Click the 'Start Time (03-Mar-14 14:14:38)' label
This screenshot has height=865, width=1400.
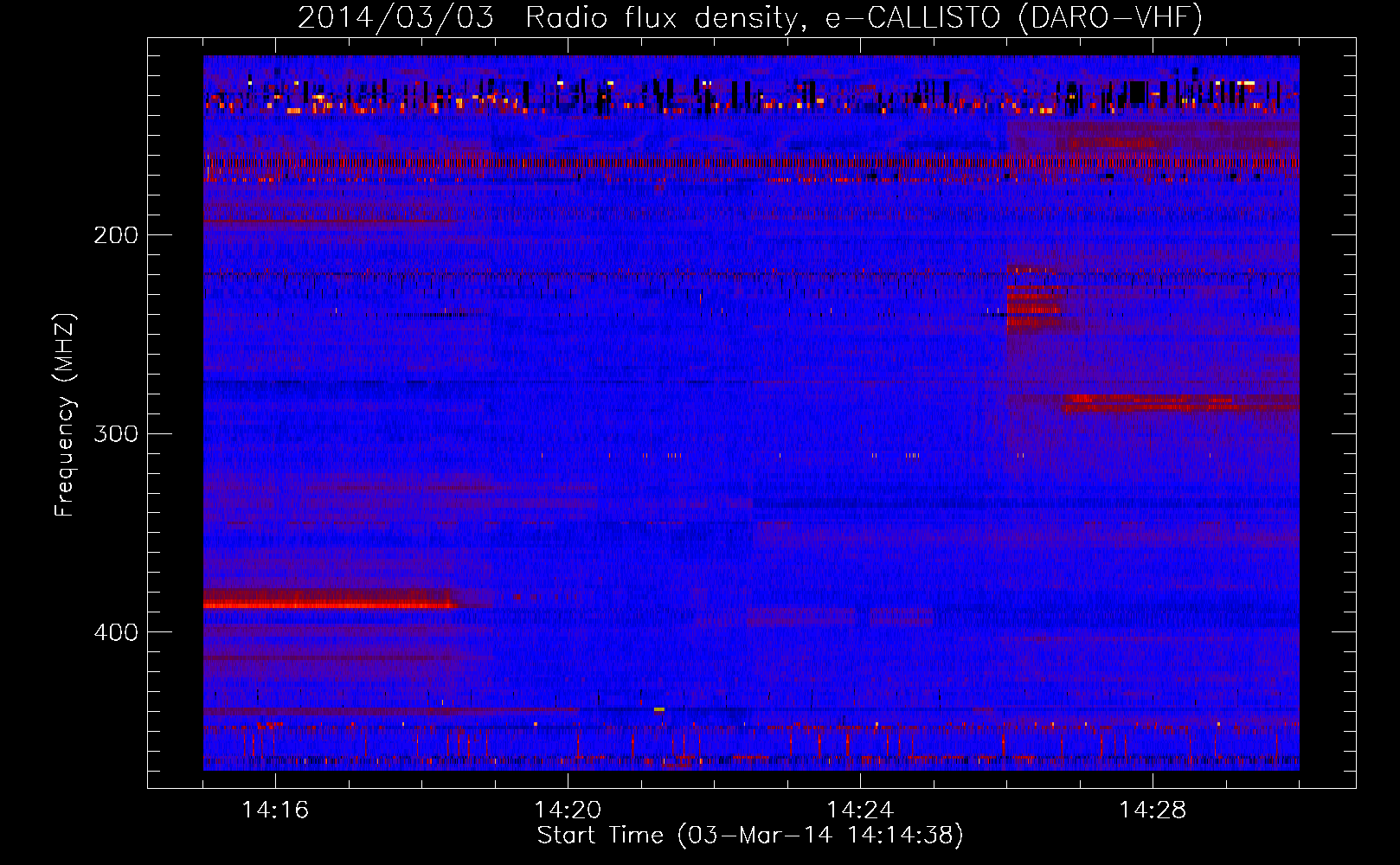[x=750, y=836]
